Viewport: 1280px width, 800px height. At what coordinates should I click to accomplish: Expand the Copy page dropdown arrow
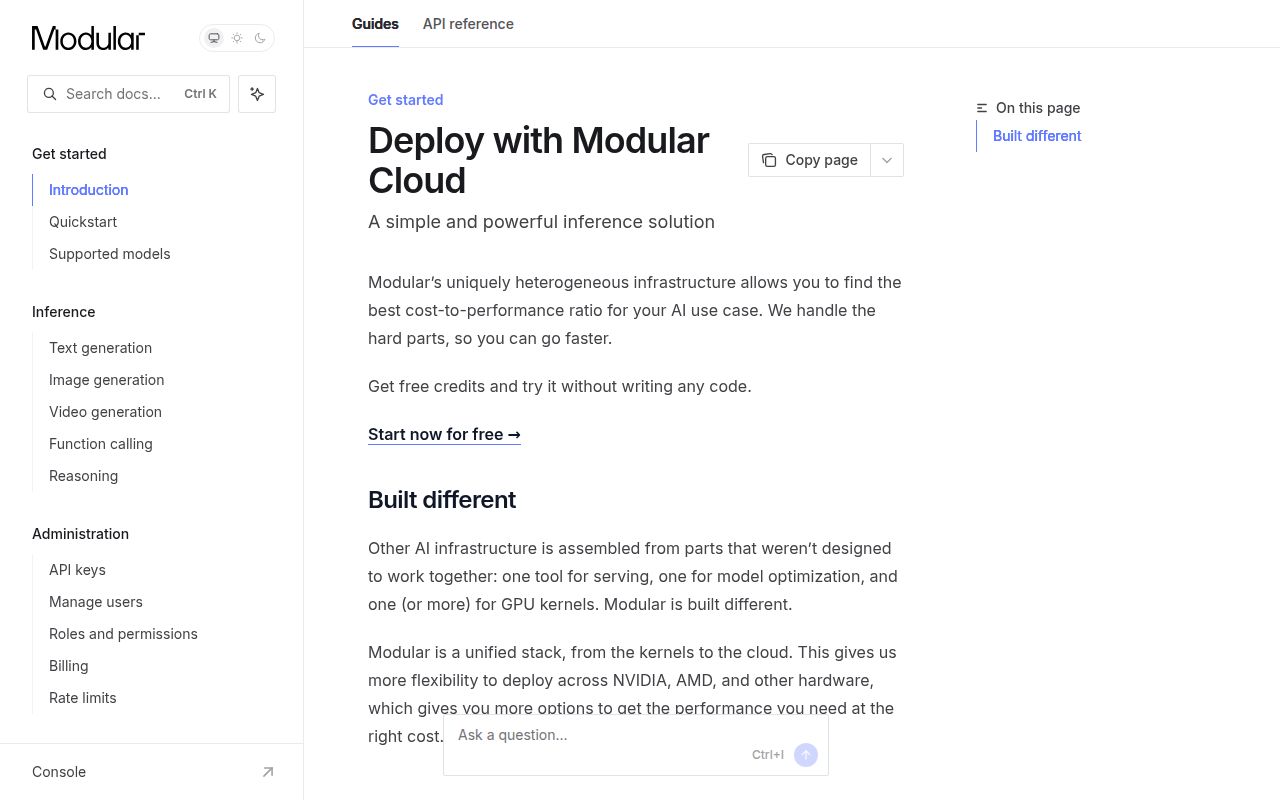coord(887,160)
